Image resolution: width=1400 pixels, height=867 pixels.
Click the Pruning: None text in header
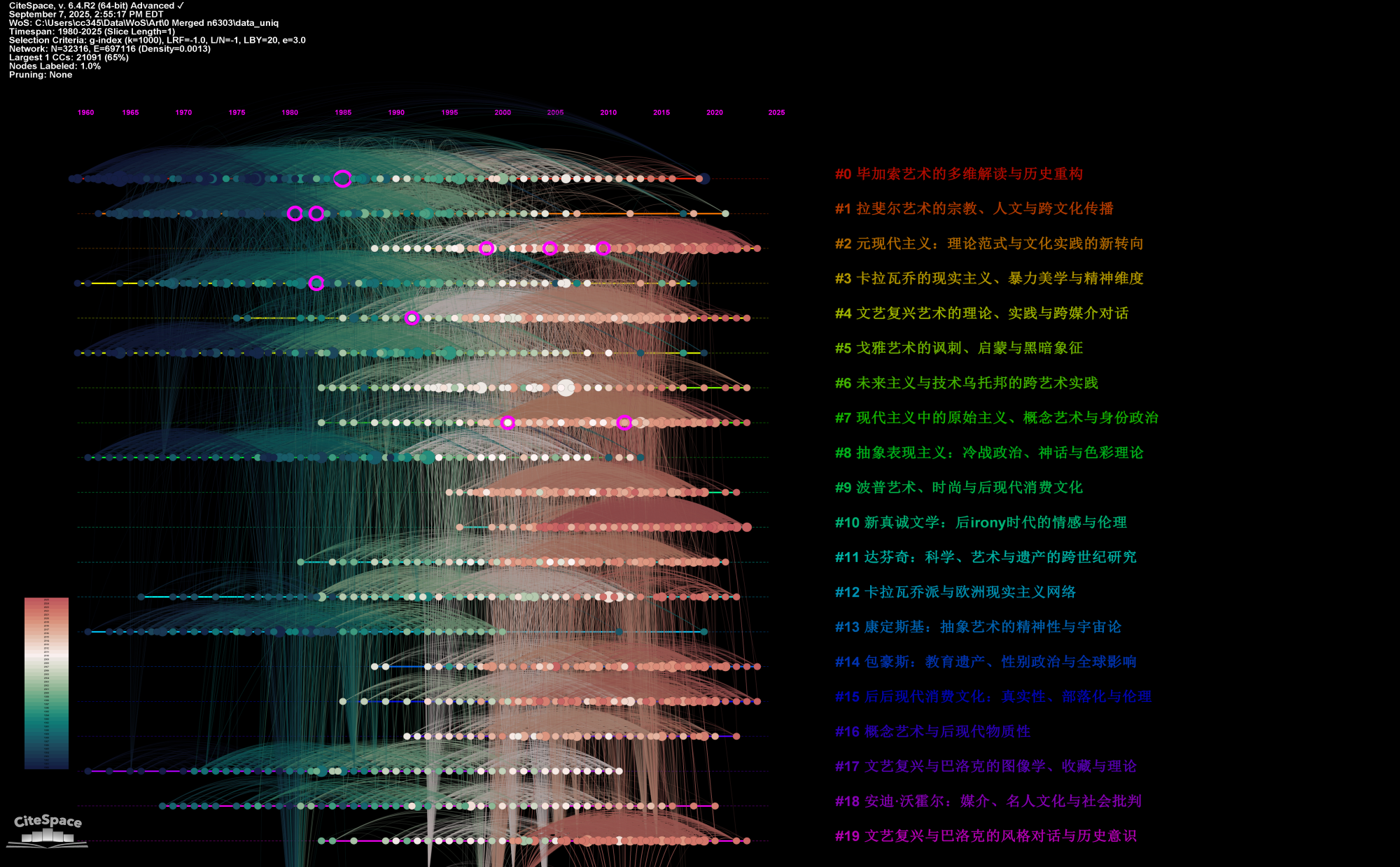click(x=41, y=75)
